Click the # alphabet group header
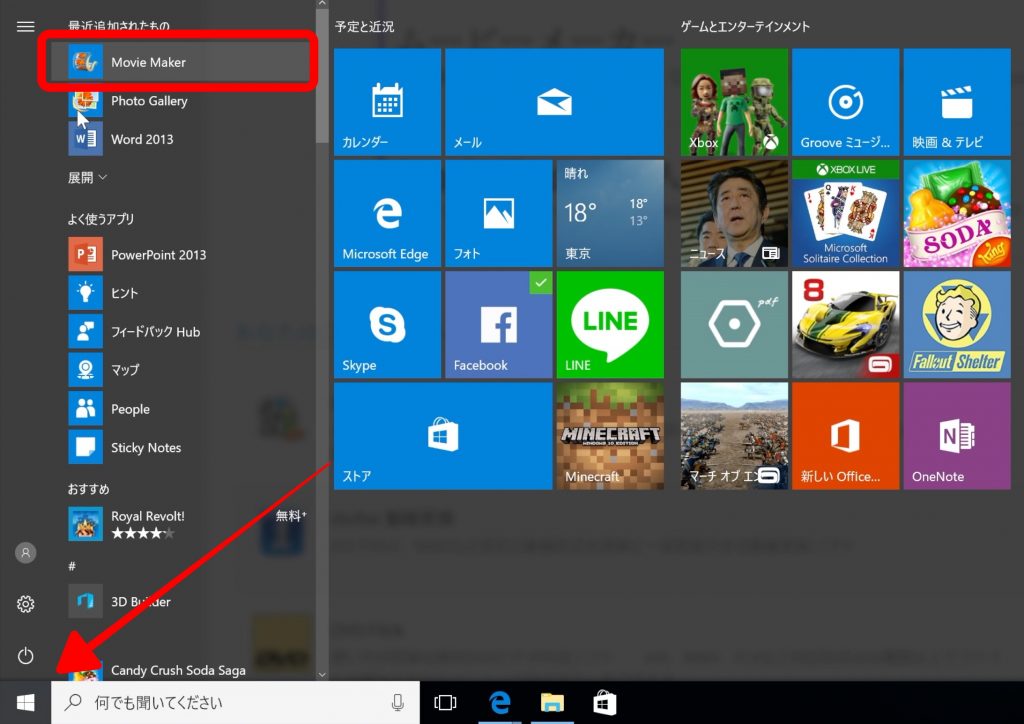The height and width of the screenshot is (724, 1024). pos(72,566)
